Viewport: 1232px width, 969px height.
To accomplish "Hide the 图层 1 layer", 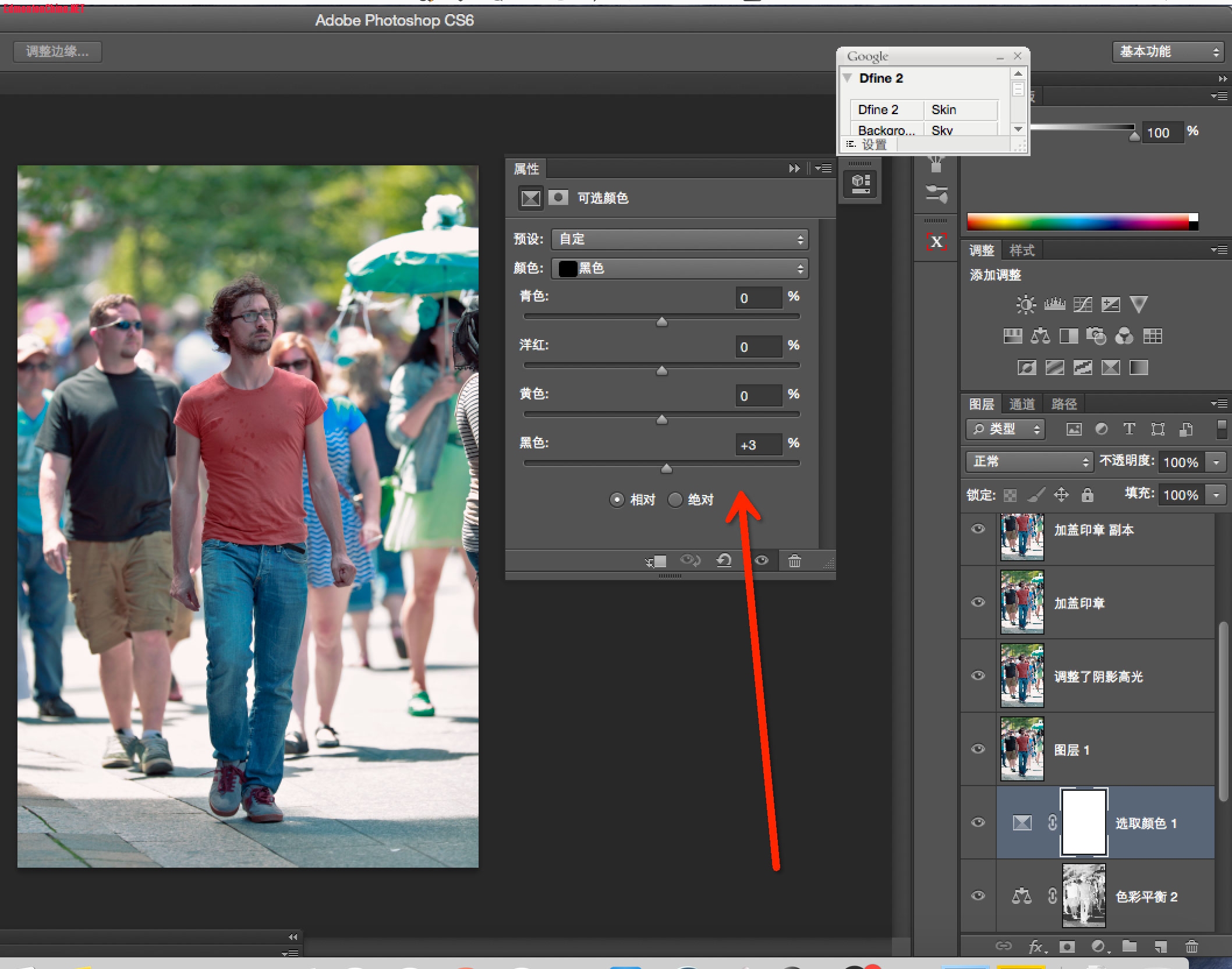I will point(978,749).
